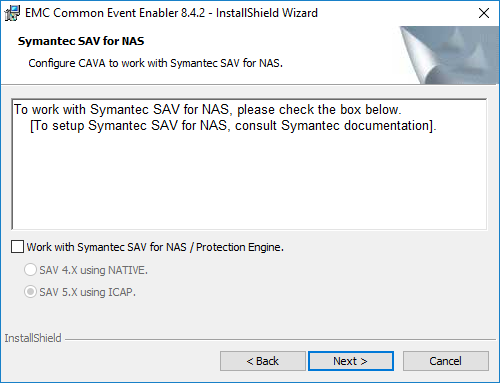Cancel the installation wizard
The width and height of the screenshot is (500, 383).
click(x=446, y=361)
